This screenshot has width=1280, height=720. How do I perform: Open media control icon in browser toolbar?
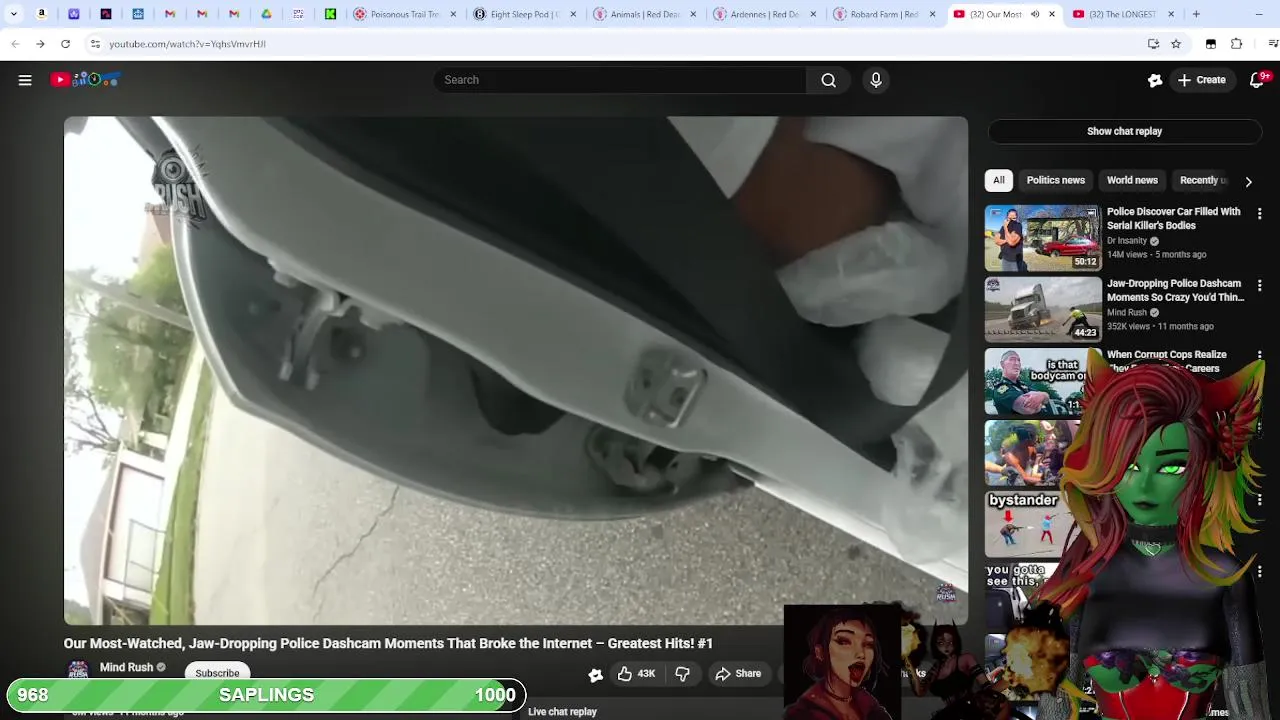(x=1273, y=44)
